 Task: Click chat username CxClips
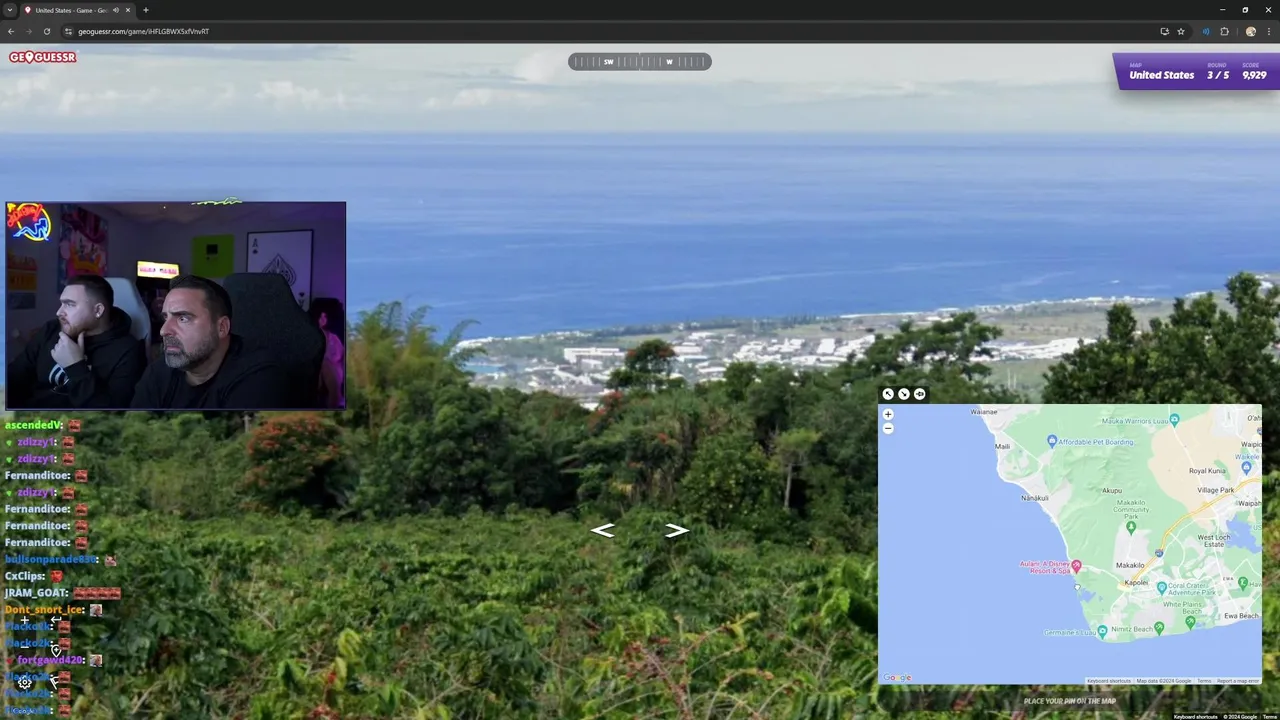coord(25,576)
